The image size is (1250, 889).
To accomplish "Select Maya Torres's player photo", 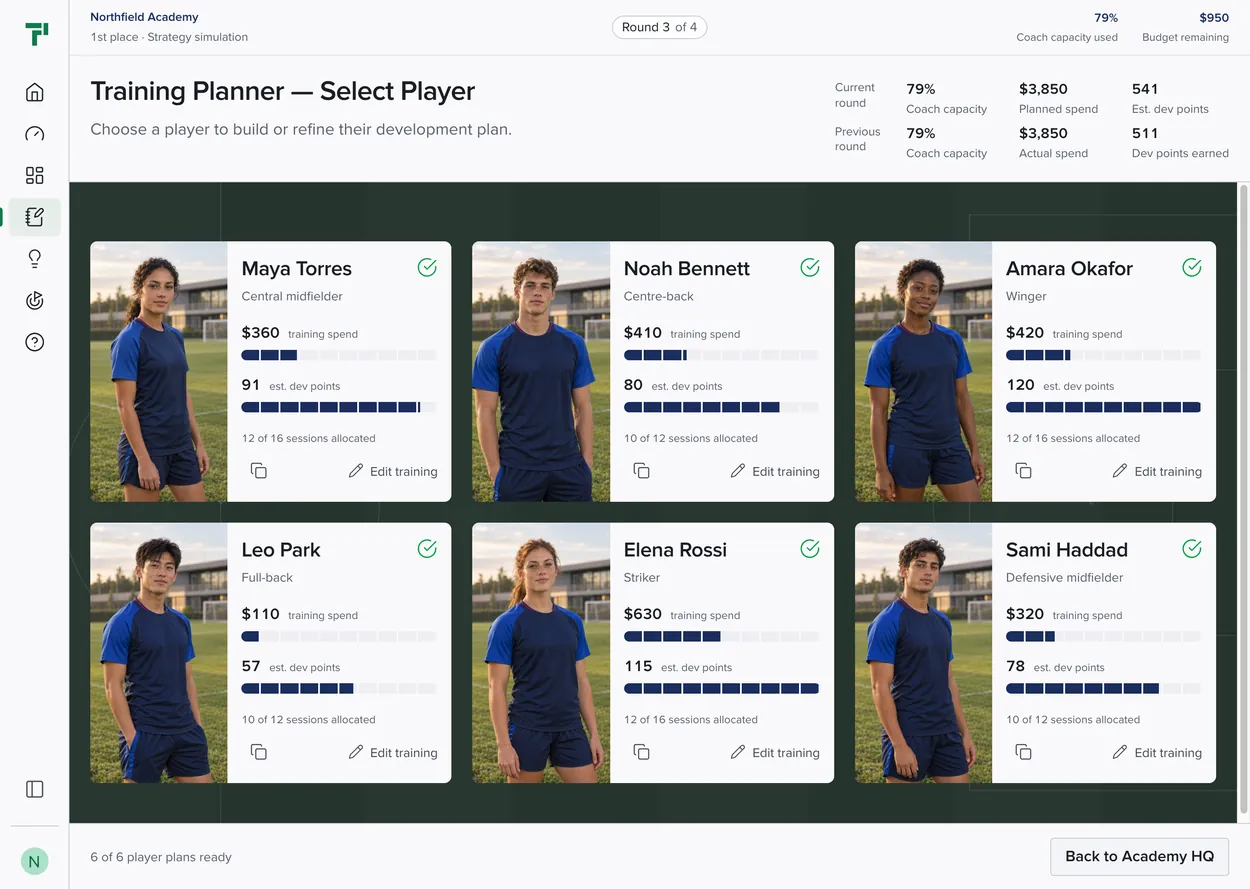I will (x=159, y=371).
